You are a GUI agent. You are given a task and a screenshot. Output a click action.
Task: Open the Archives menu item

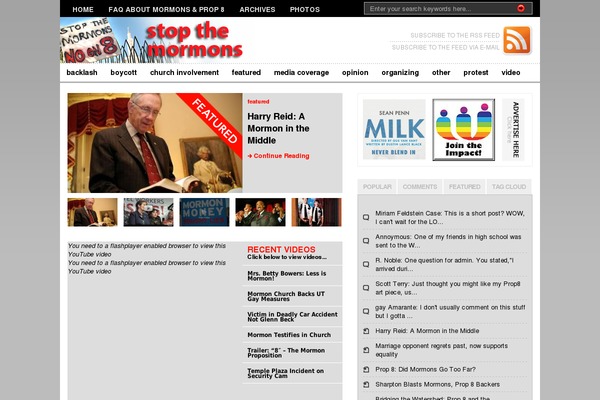click(x=257, y=10)
